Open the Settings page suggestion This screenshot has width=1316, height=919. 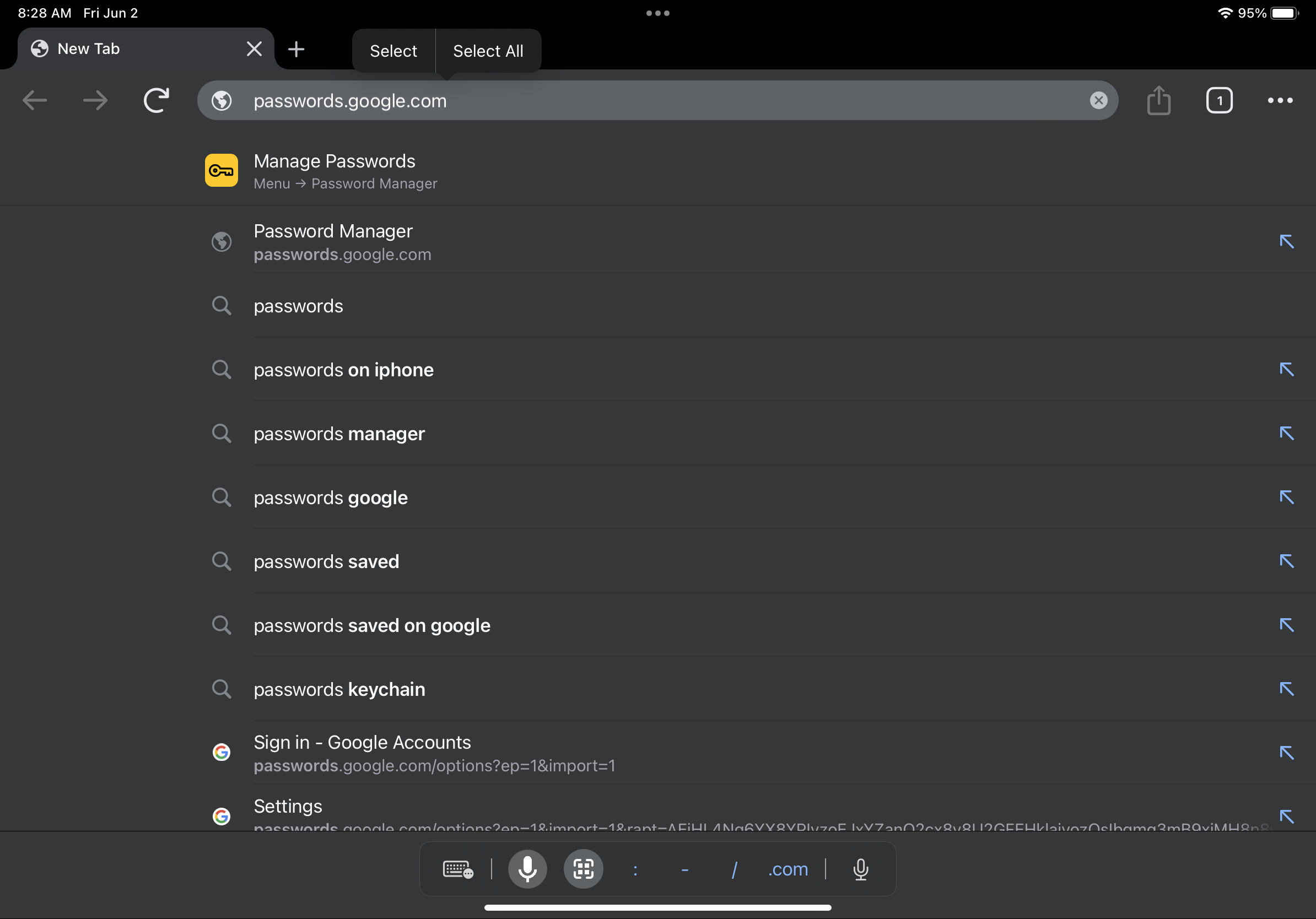(658, 809)
